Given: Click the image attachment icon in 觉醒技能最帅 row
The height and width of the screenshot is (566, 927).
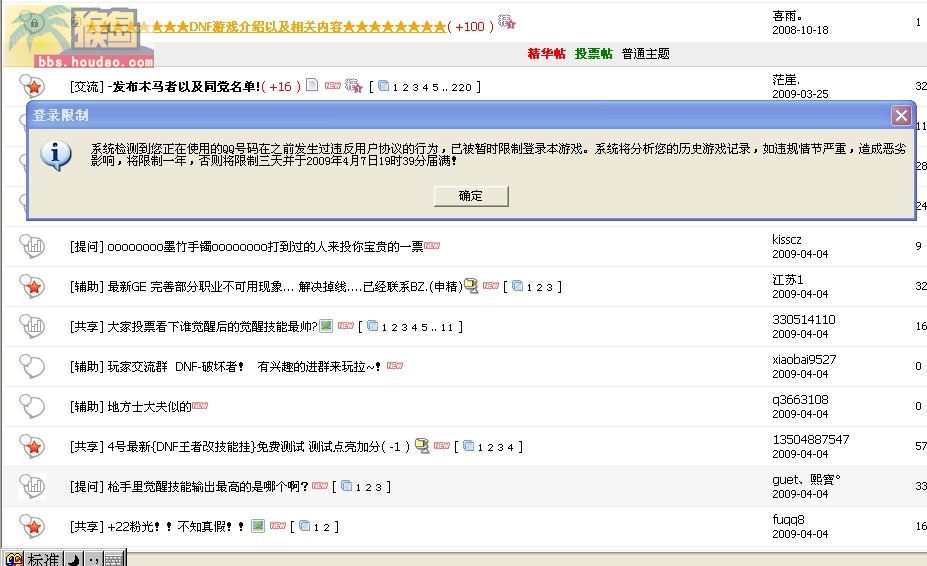Looking at the screenshot, I should [x=326, y=326].
